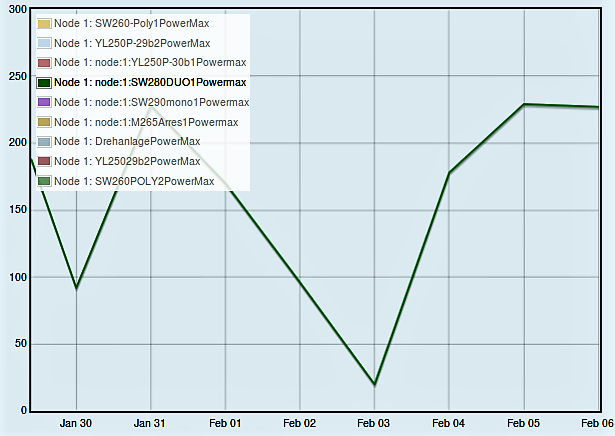Show the SW290mono1Powermax series via its label

tap(151, 102)
